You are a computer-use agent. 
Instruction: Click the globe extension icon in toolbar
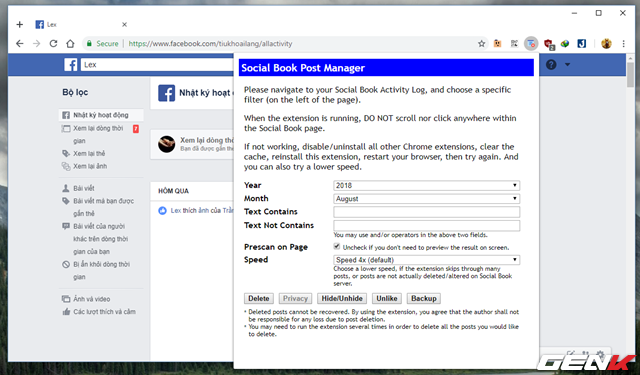point(565,44)
